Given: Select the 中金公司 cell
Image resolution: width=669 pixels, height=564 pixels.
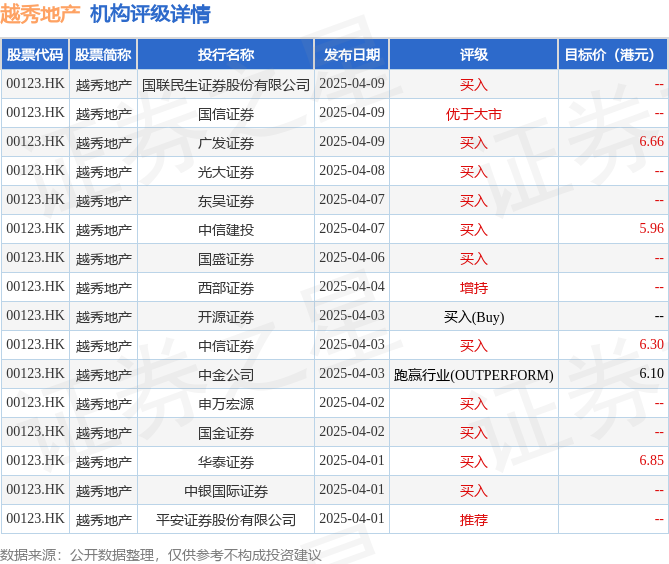Looking at the screenshot, I should tap(226, 375).
